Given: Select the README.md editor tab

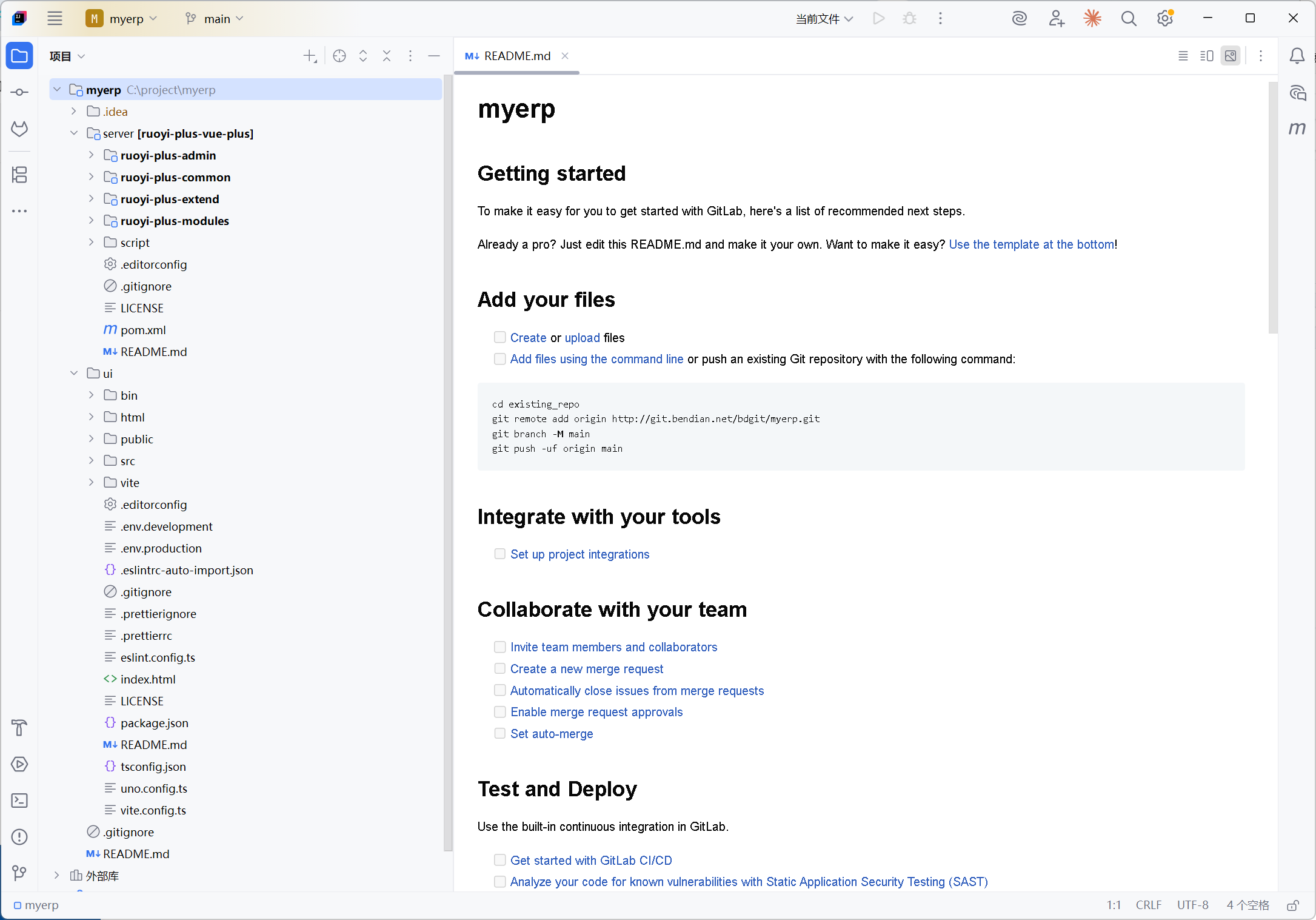Looking at the screenshot, I should pyautogui.click(x=516, y=56).
